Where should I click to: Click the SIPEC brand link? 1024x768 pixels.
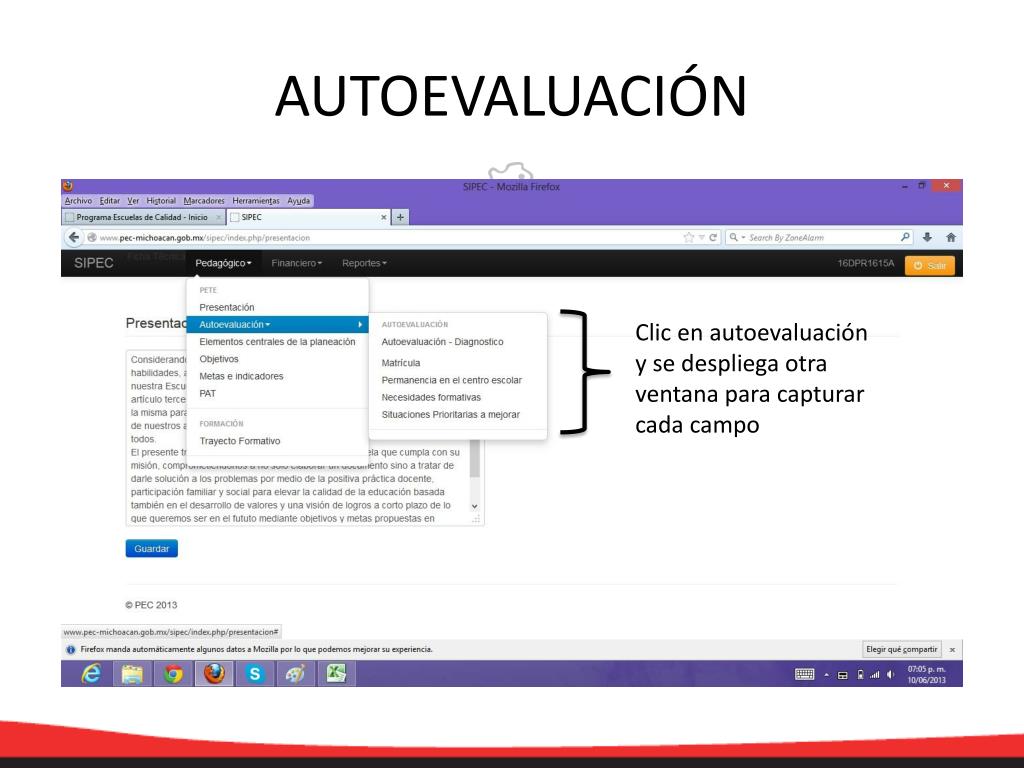tap(93, 263)
